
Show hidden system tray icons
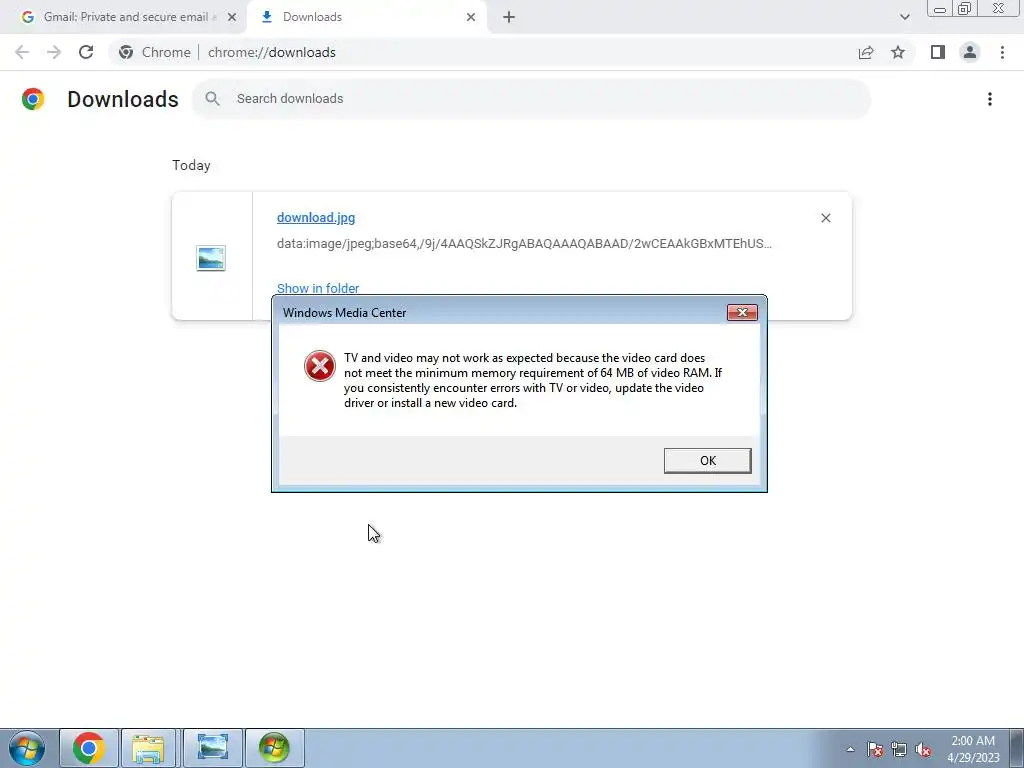point(850,749)
